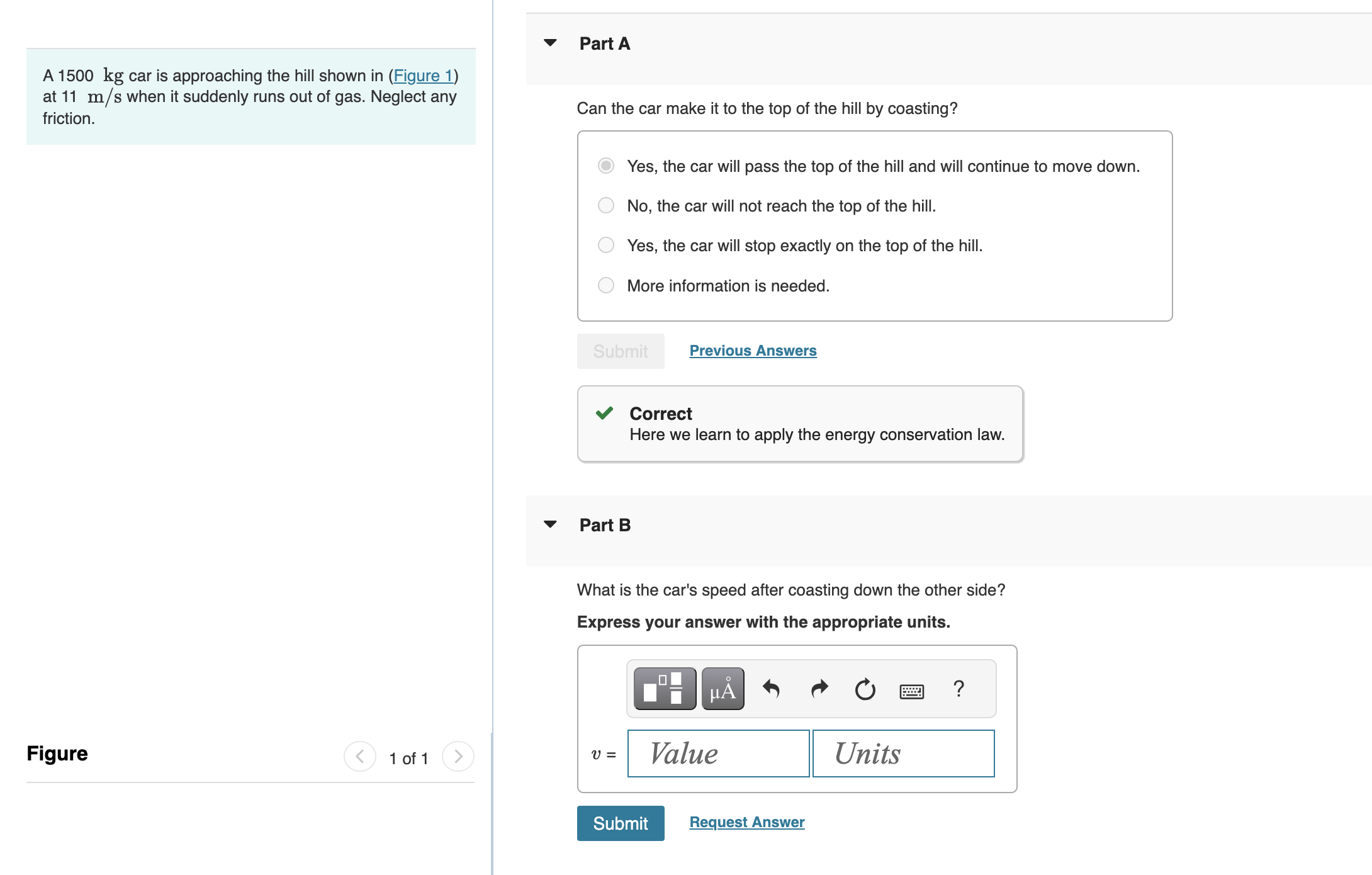Collapse the Part B section
Screen dimensions: 1372x875
[550, 524]
